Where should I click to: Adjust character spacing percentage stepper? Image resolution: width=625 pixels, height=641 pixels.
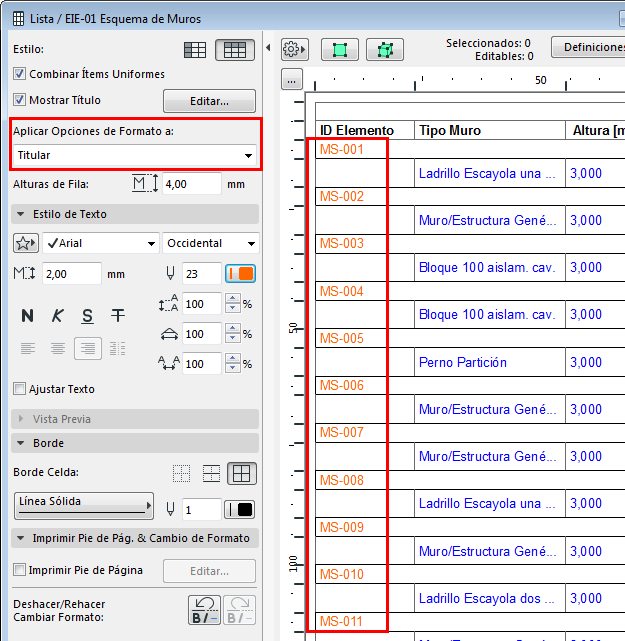pos(233,363)
